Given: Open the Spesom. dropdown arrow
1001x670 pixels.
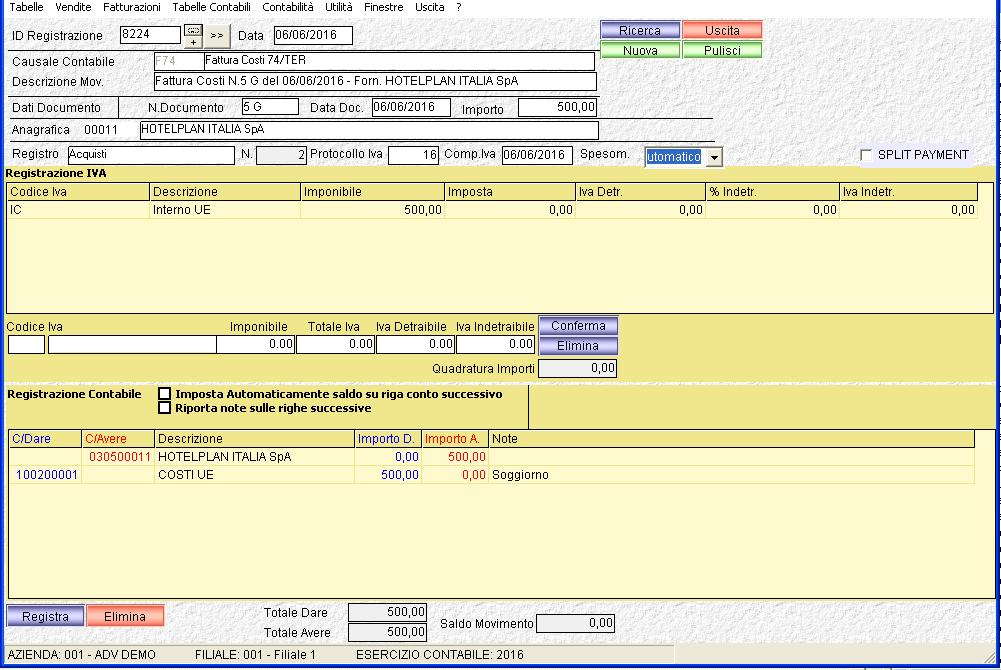Looking at the screenshot, I should click(x=713, y=157).
